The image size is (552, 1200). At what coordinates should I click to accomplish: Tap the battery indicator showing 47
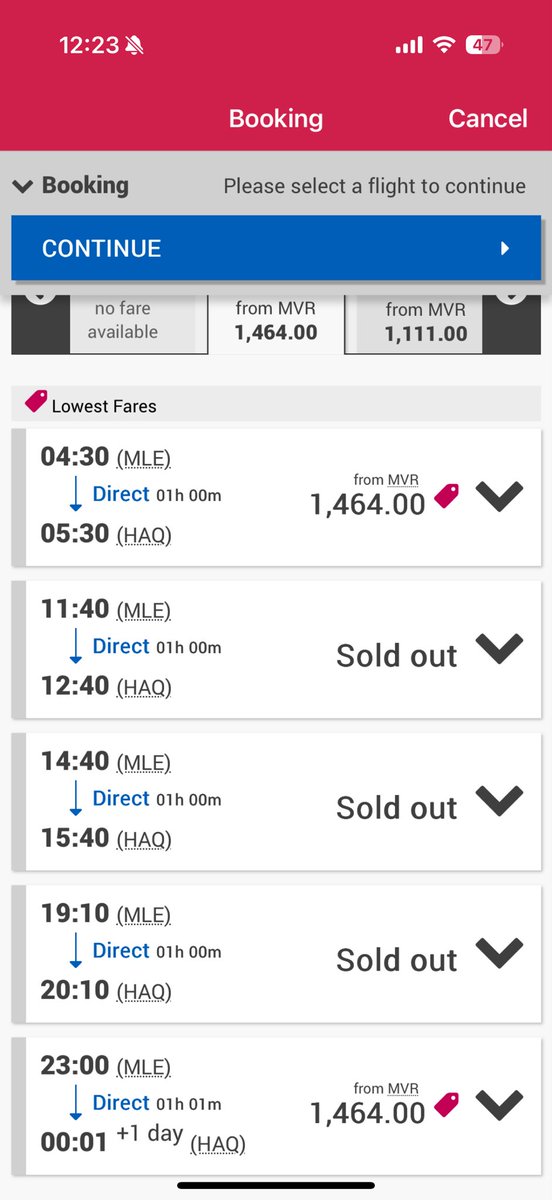click(485, 45)
